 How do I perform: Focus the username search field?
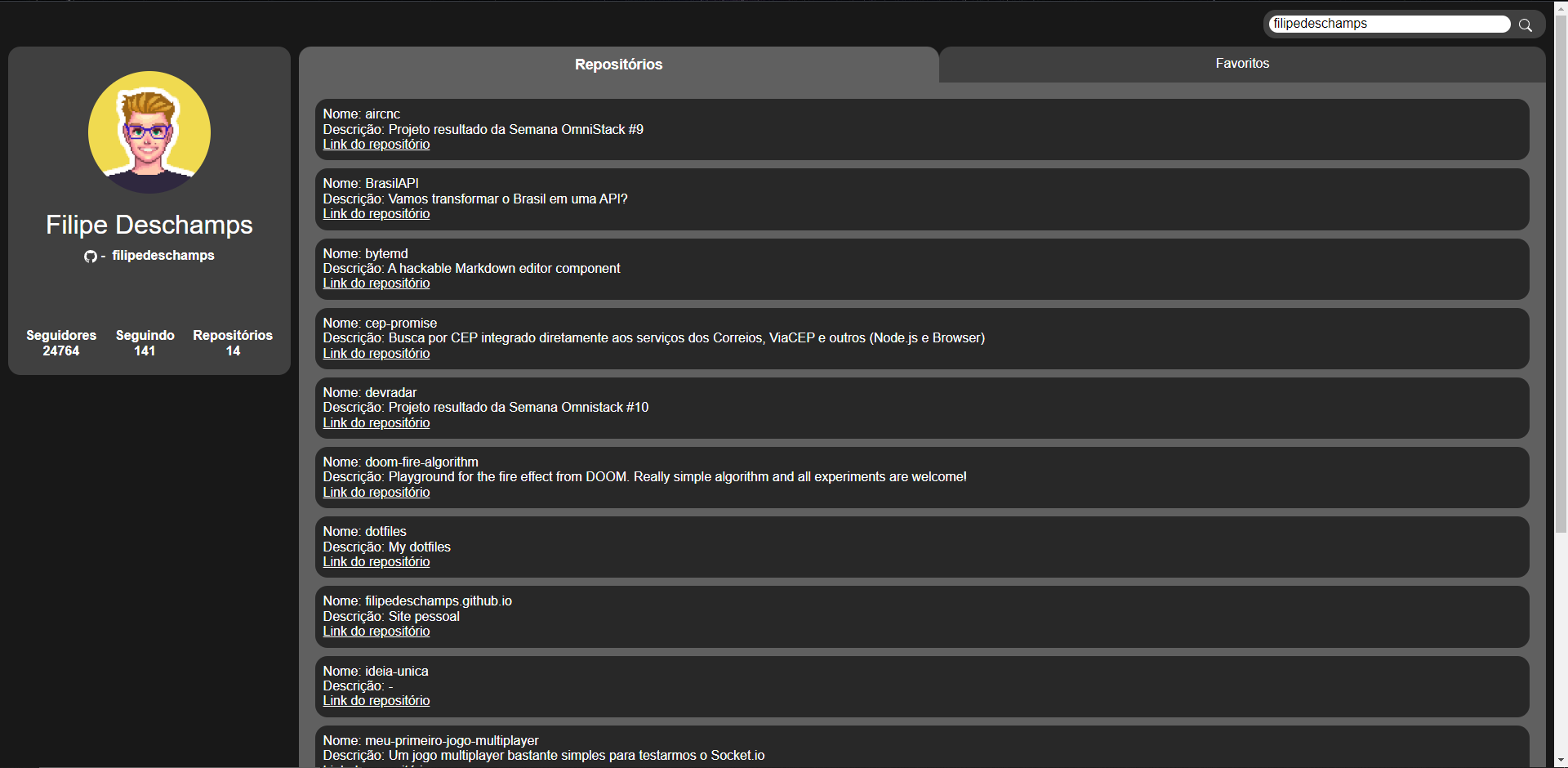(x=1391, y=24)
